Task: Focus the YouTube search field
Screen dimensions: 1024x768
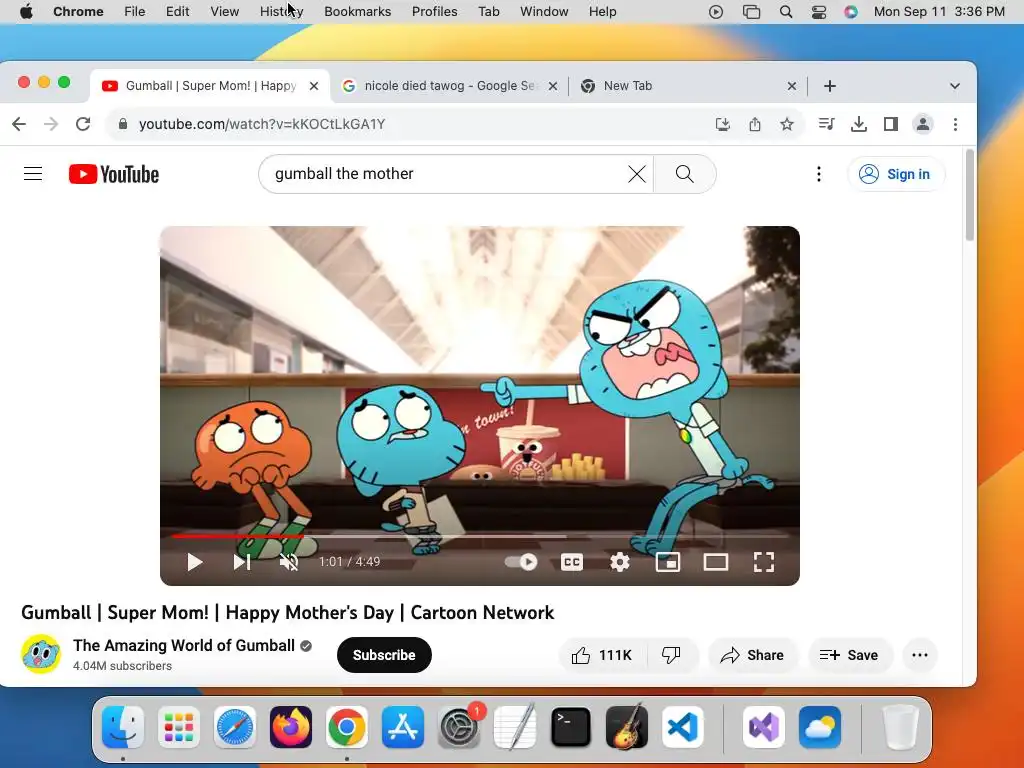Action: (447, 174)
